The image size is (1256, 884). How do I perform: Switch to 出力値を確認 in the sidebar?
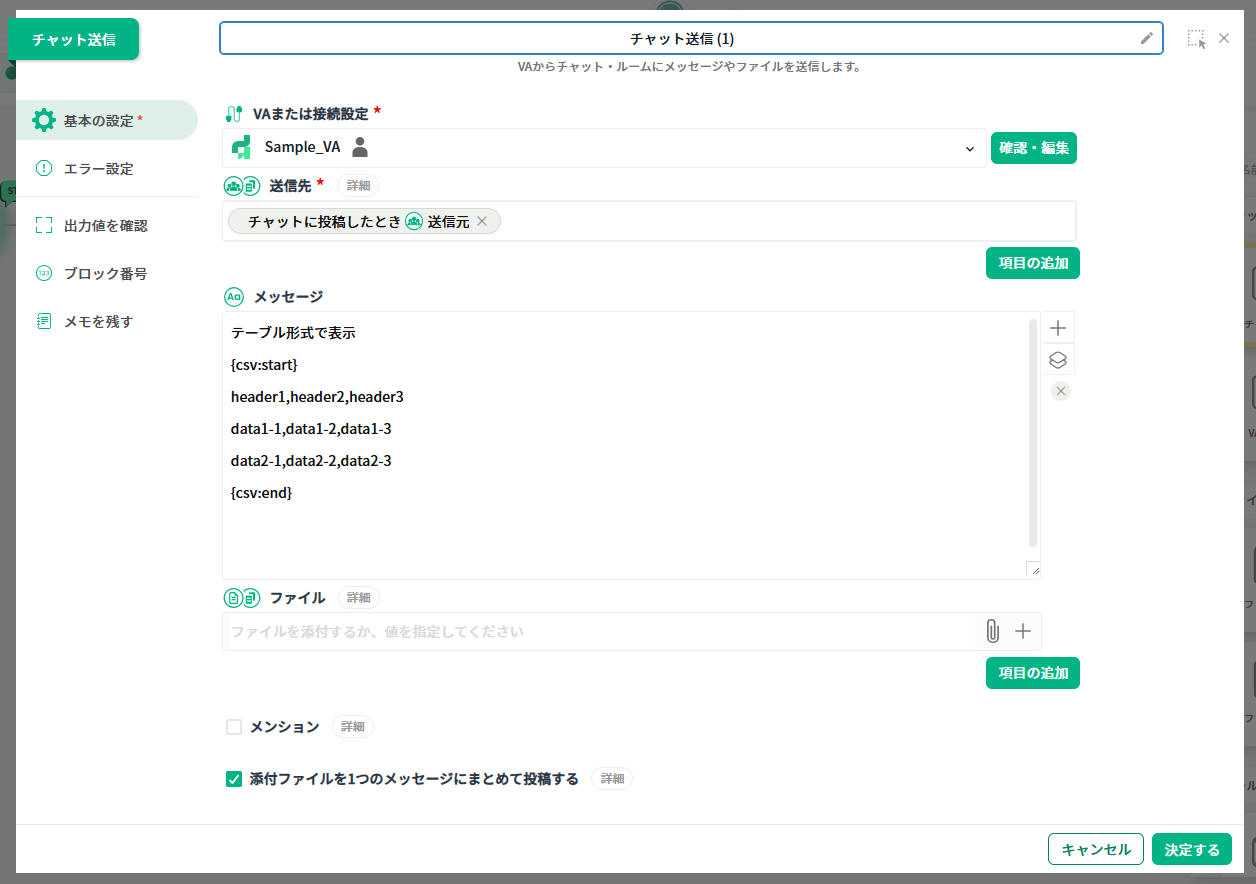[x=105, y=226]
